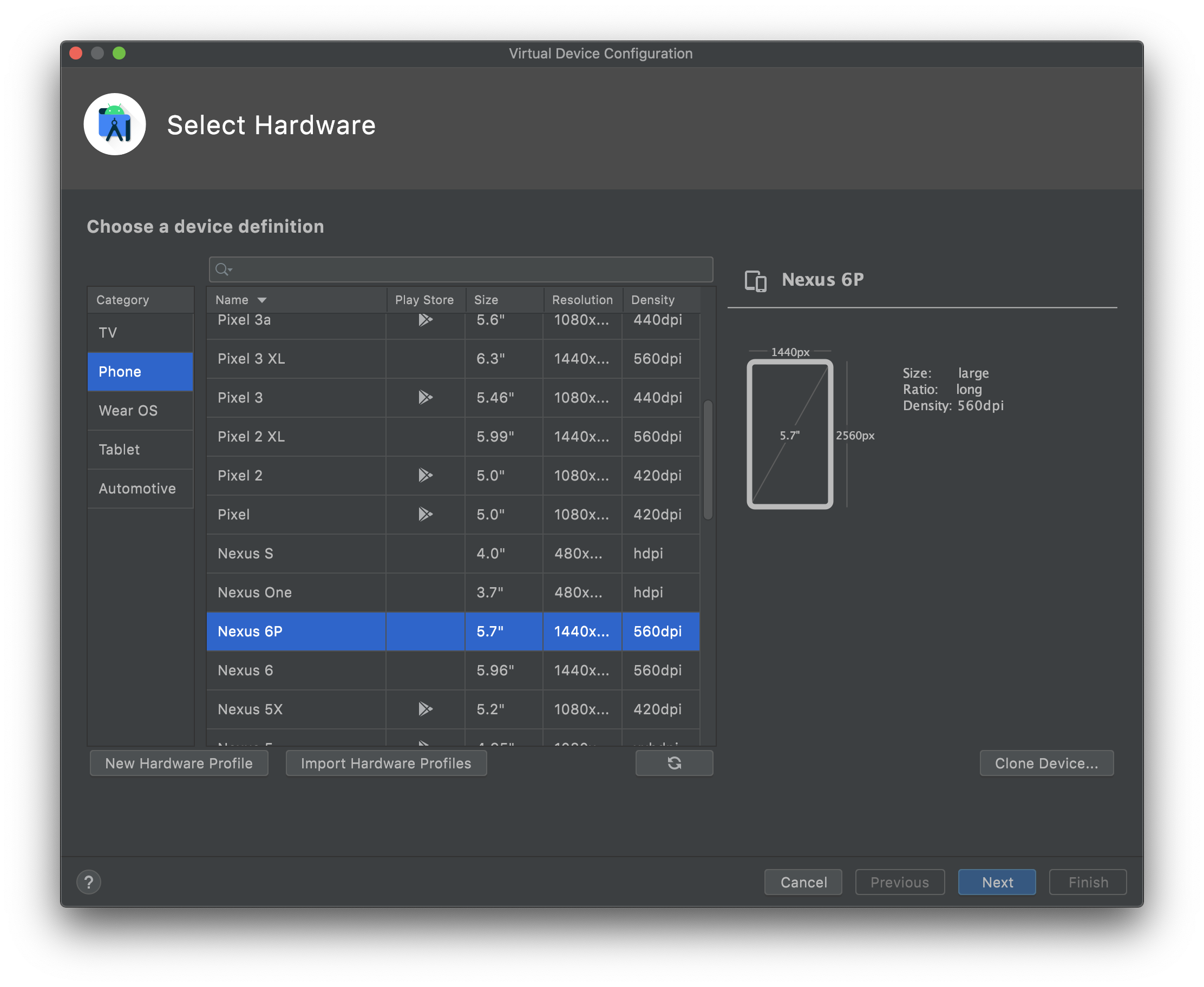This screenshot has height=987, width=1204.
Task: Click the Android Studio logo icon
Action: 115,124
